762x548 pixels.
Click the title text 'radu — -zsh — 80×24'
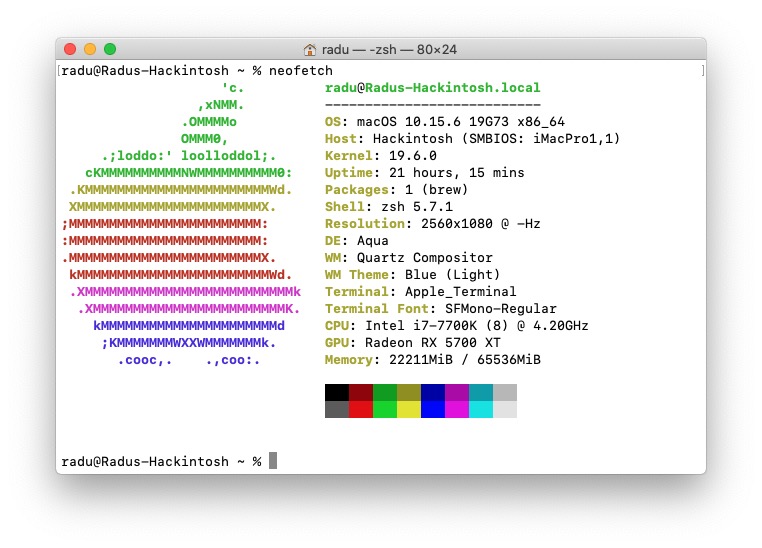[x=389, y=50]
